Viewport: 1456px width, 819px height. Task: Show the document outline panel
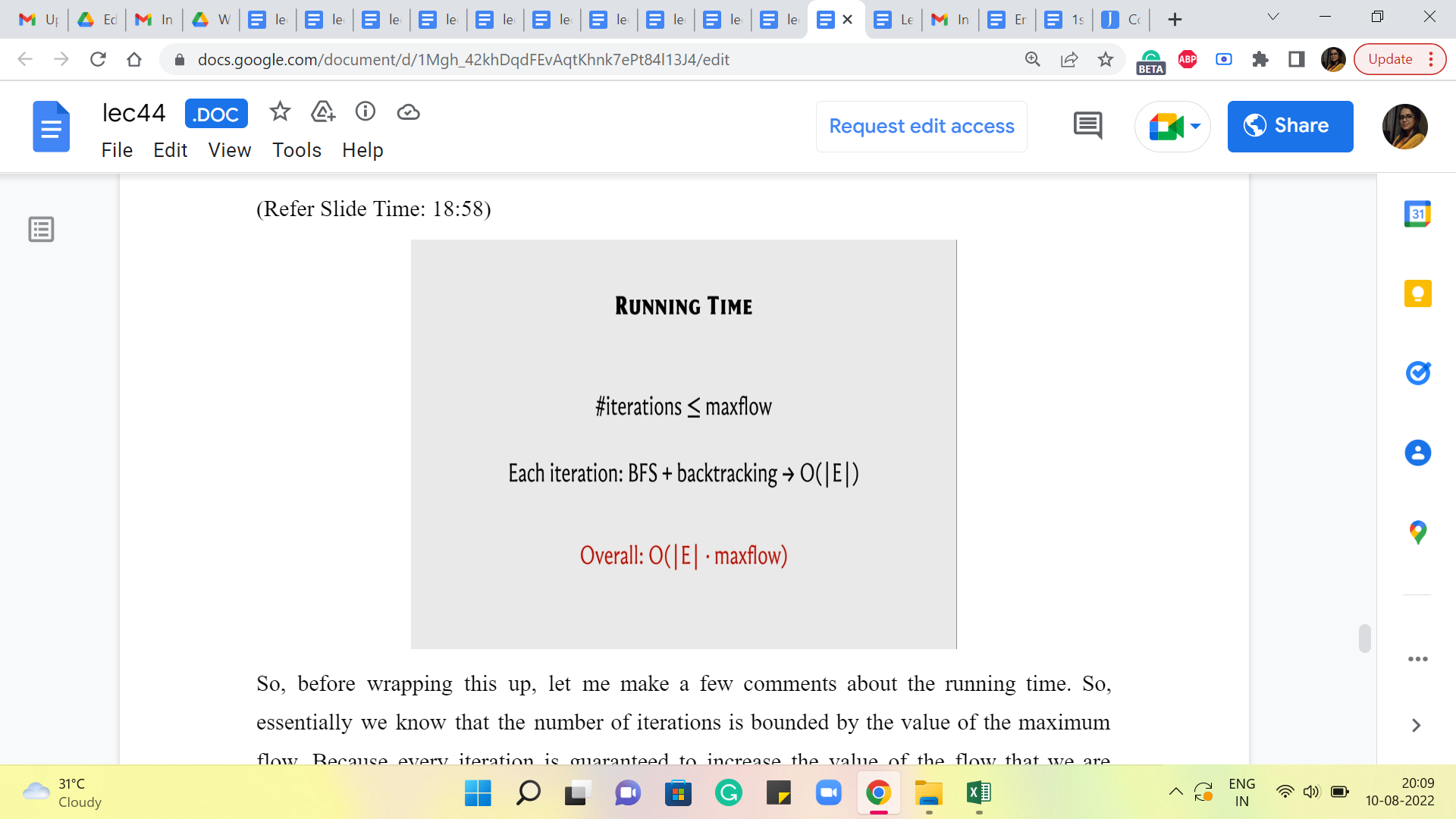(41, 229)
